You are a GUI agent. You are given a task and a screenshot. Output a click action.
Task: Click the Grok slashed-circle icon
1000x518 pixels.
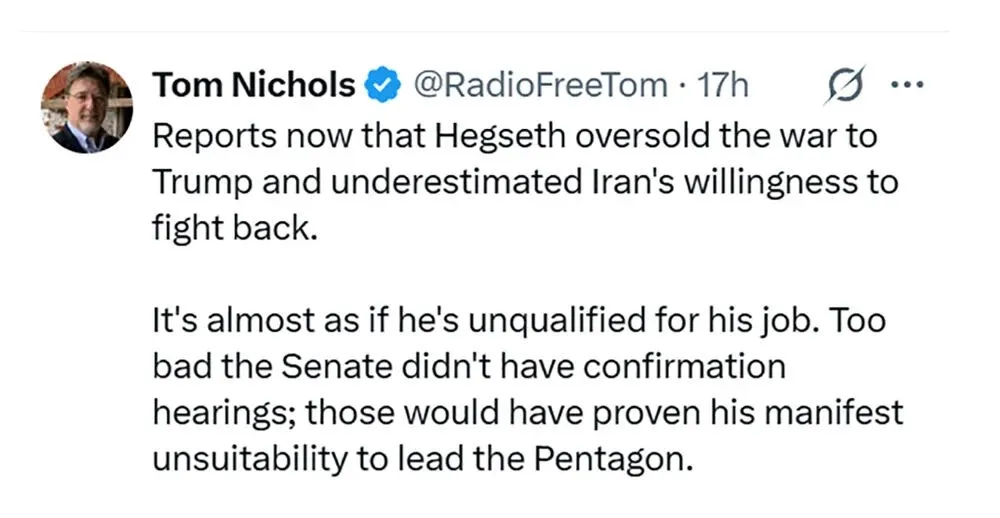835,86
